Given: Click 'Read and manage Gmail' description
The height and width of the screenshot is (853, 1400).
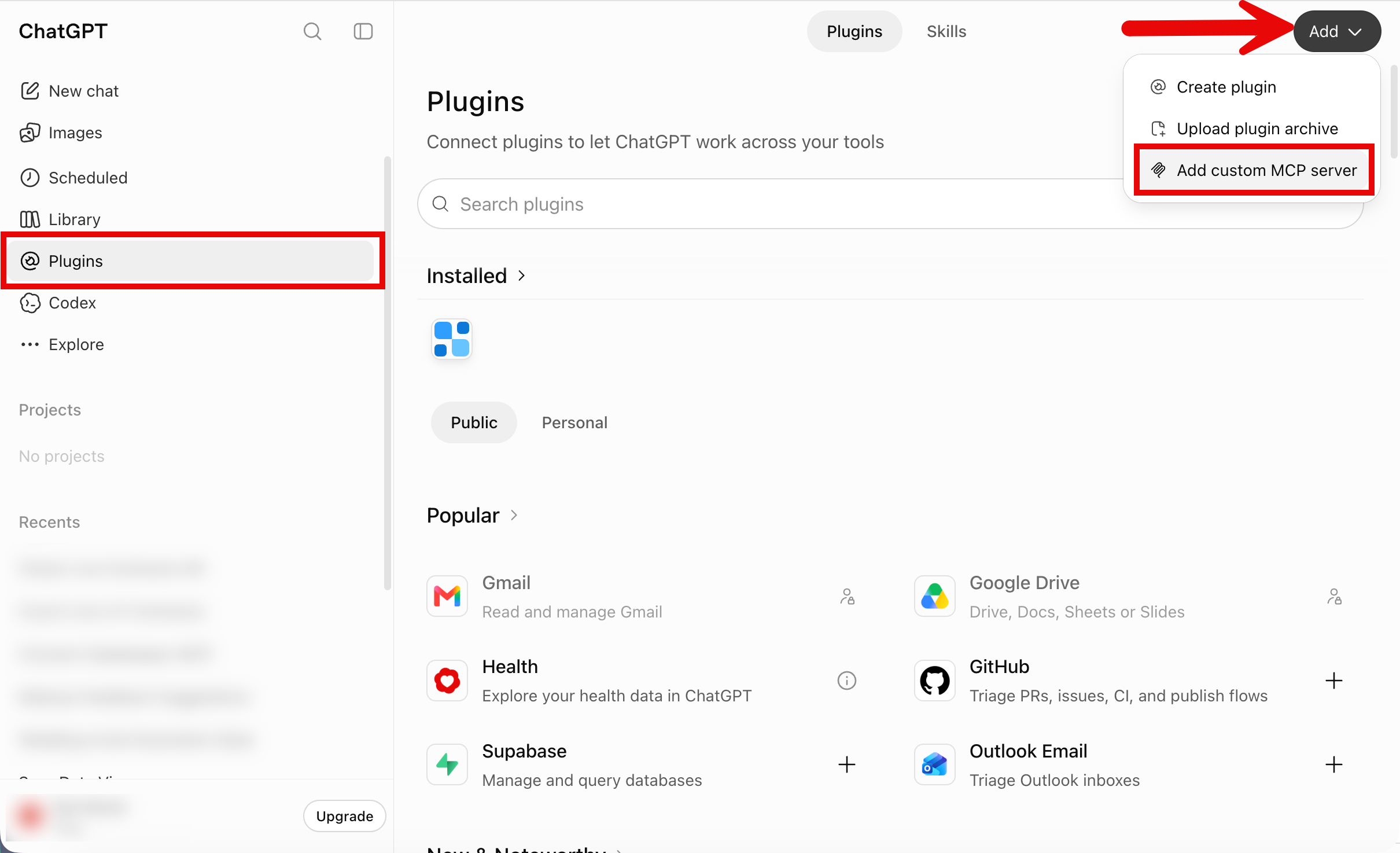Looking at the screenshot, I should (x=572, y=612).
